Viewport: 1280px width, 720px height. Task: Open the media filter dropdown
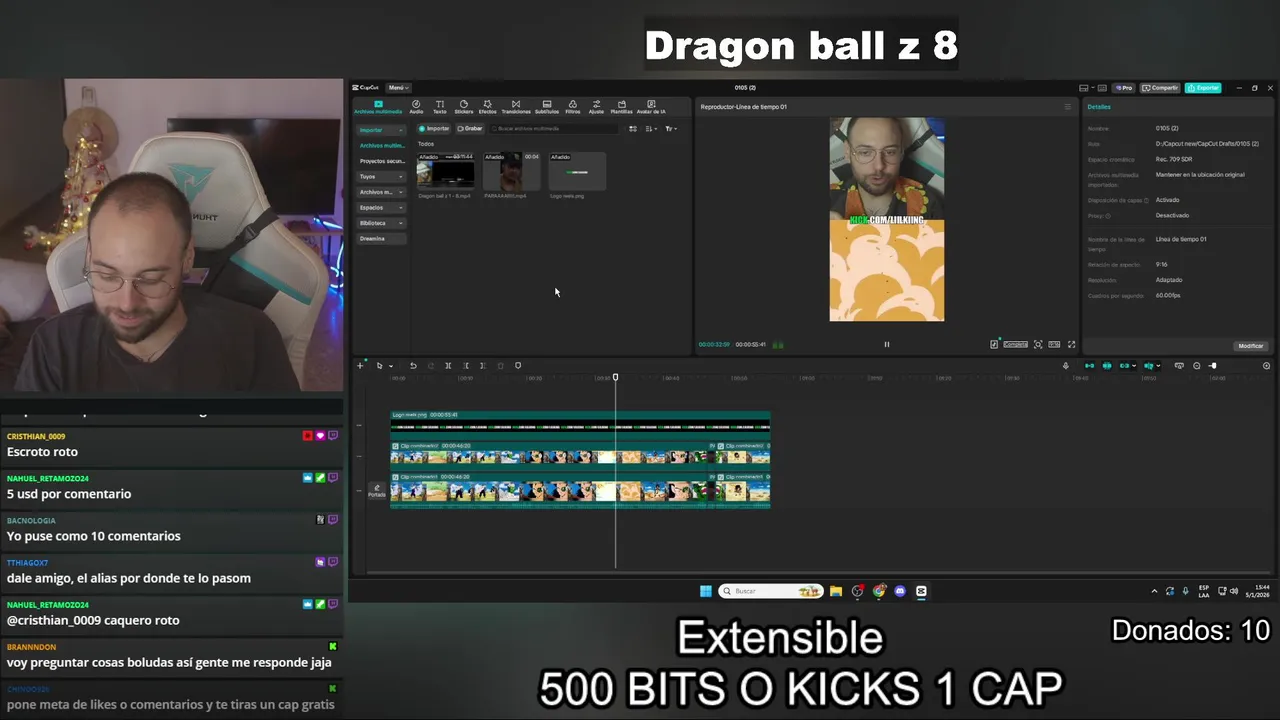[x=671, y=129]
